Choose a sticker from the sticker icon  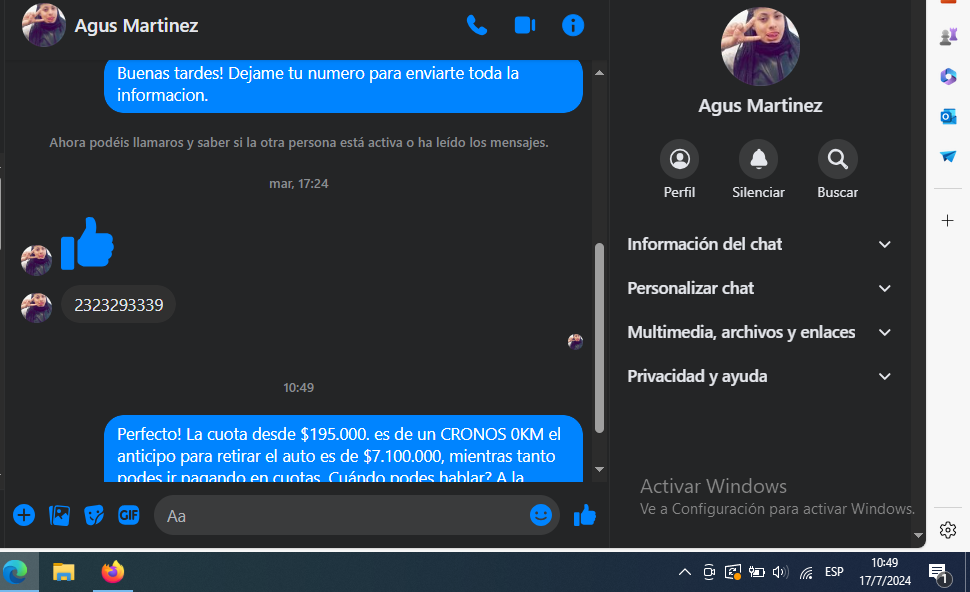[94, 515]
